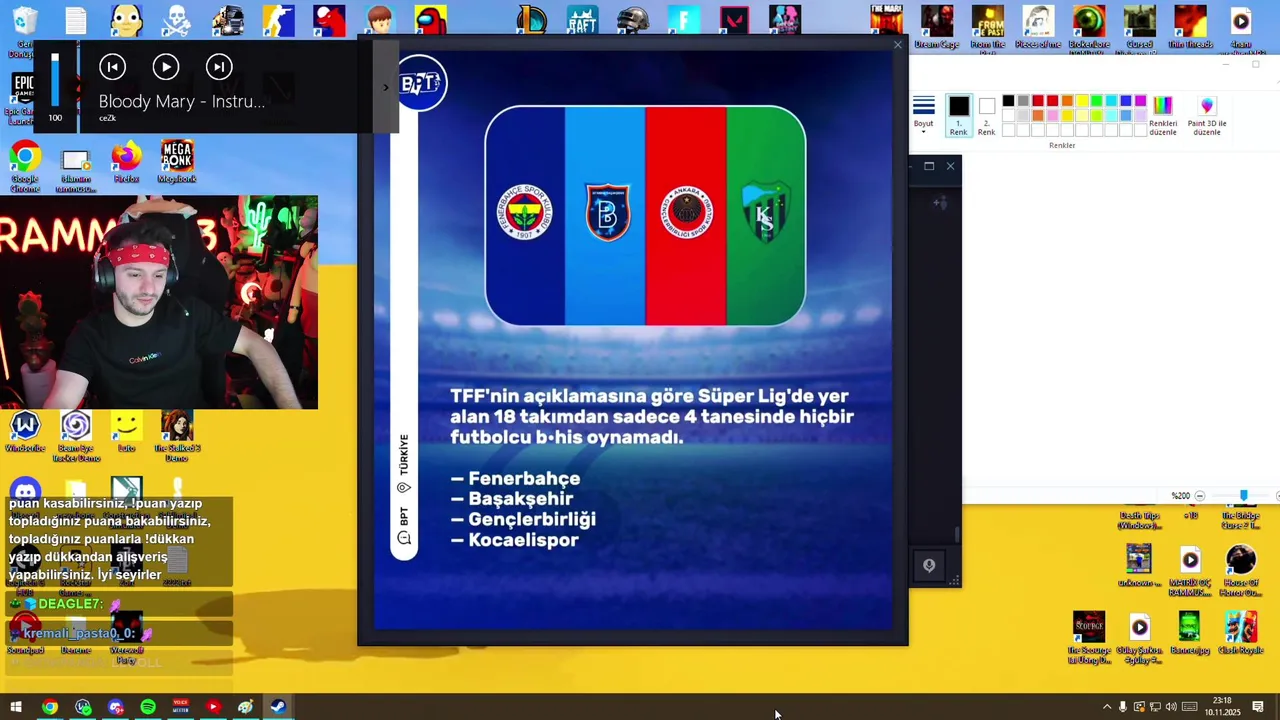Open Pieces of me desktop shortcut
The width and height of the screenshot is (1280, 720).
point(1038,27)
